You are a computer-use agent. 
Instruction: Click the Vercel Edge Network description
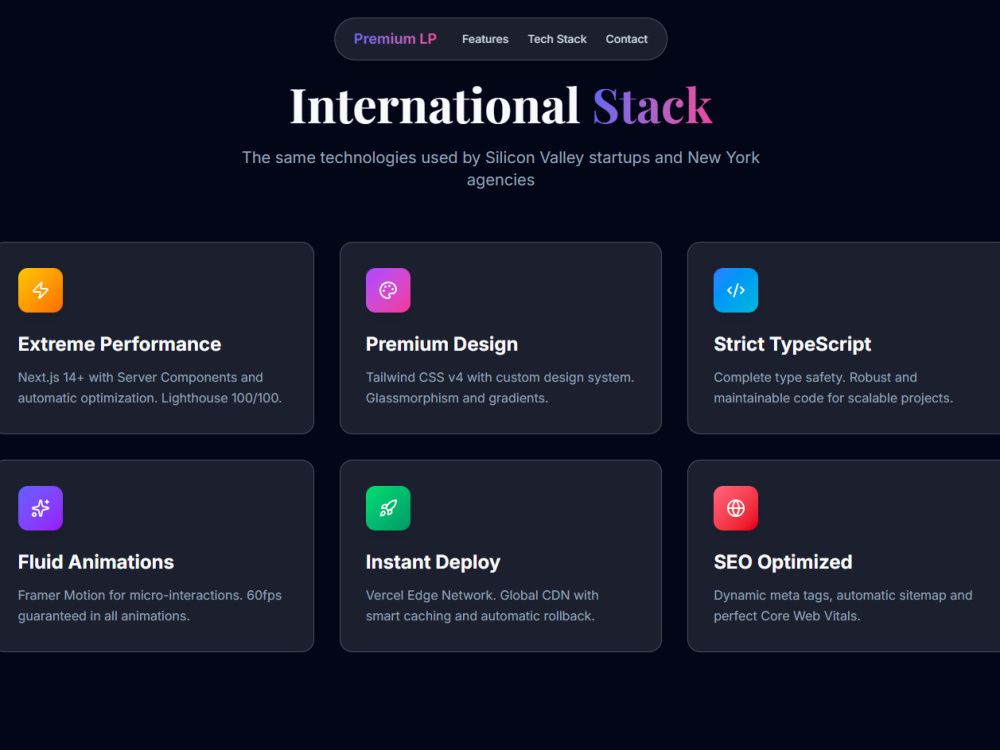click(482, 606)
